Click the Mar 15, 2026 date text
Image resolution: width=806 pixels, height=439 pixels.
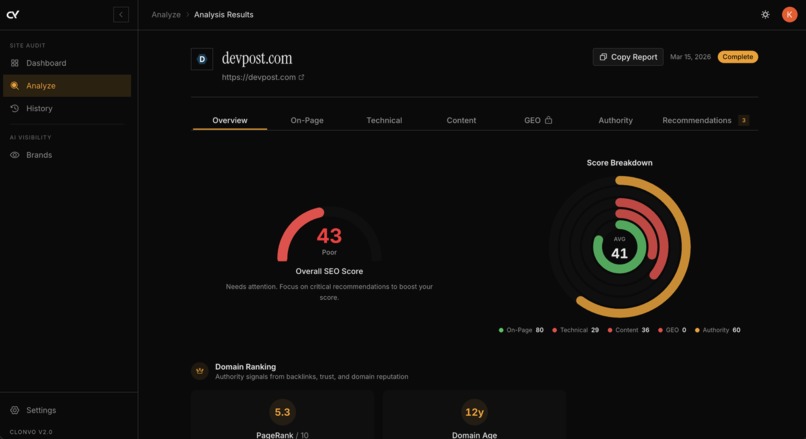(x=690, y=57)
